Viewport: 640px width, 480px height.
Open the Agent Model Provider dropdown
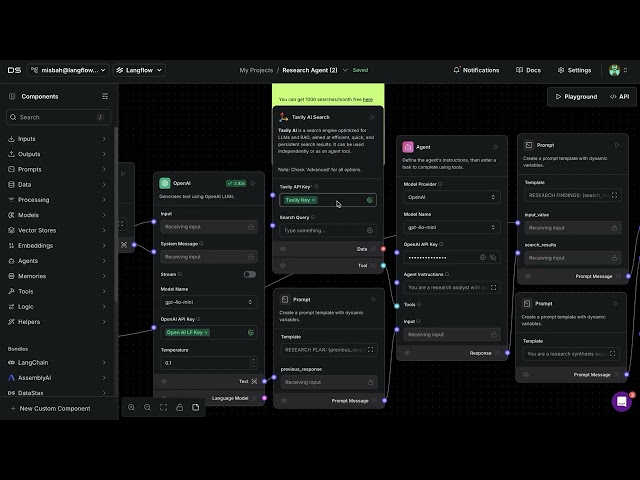[452, 197]
